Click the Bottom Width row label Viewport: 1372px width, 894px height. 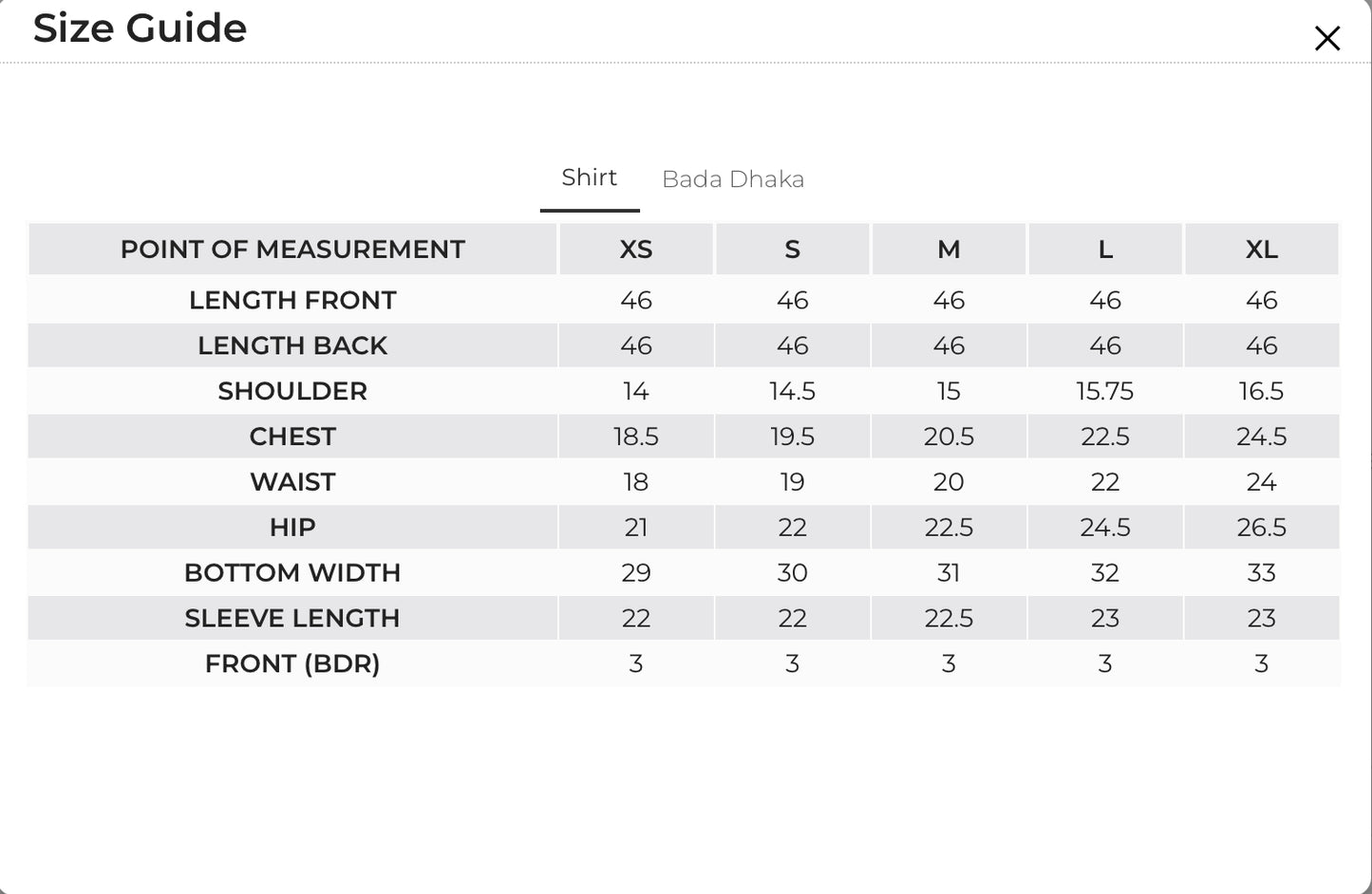click(292, 573)
